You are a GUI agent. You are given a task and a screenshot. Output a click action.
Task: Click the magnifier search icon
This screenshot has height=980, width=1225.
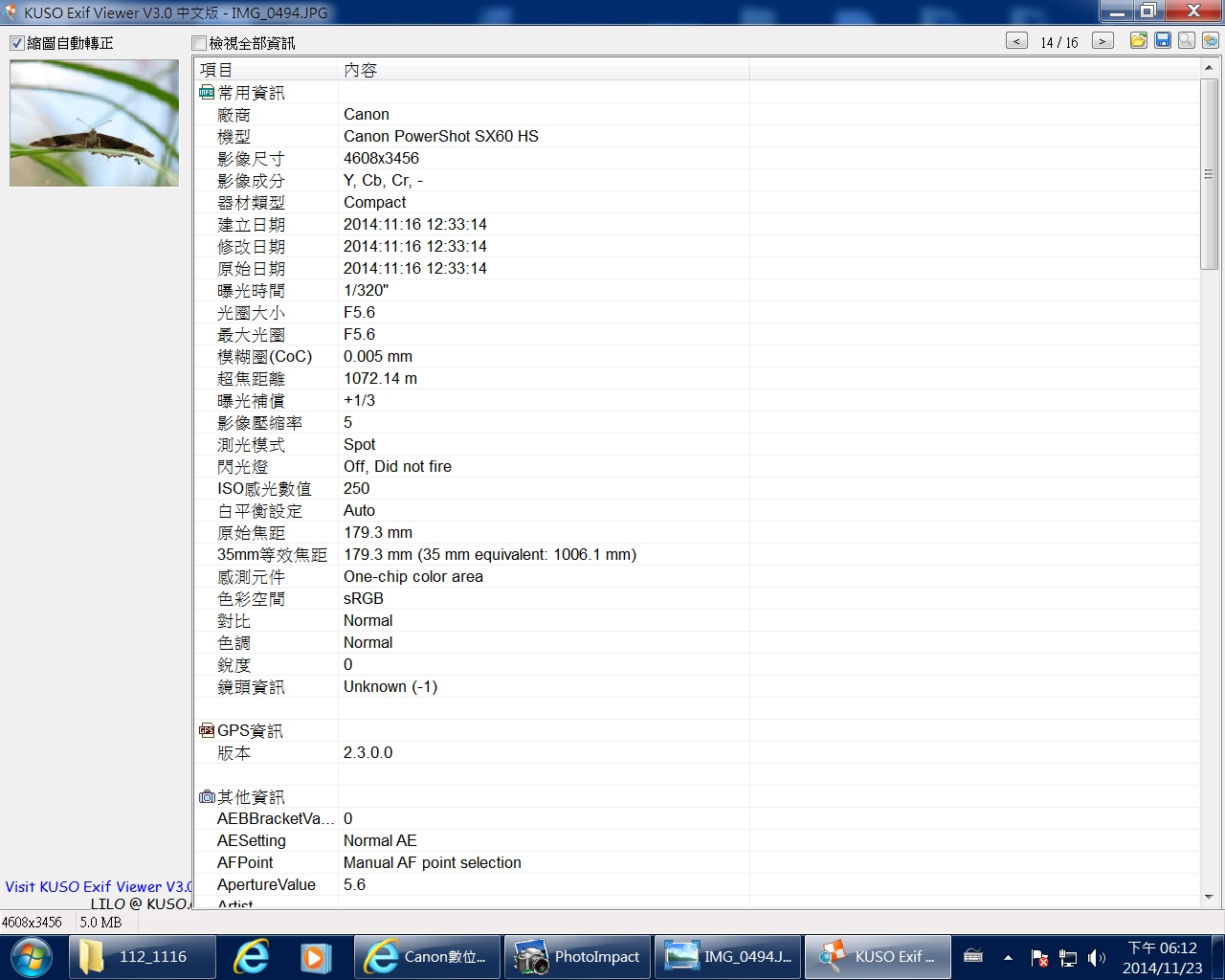pos(1187,40)
